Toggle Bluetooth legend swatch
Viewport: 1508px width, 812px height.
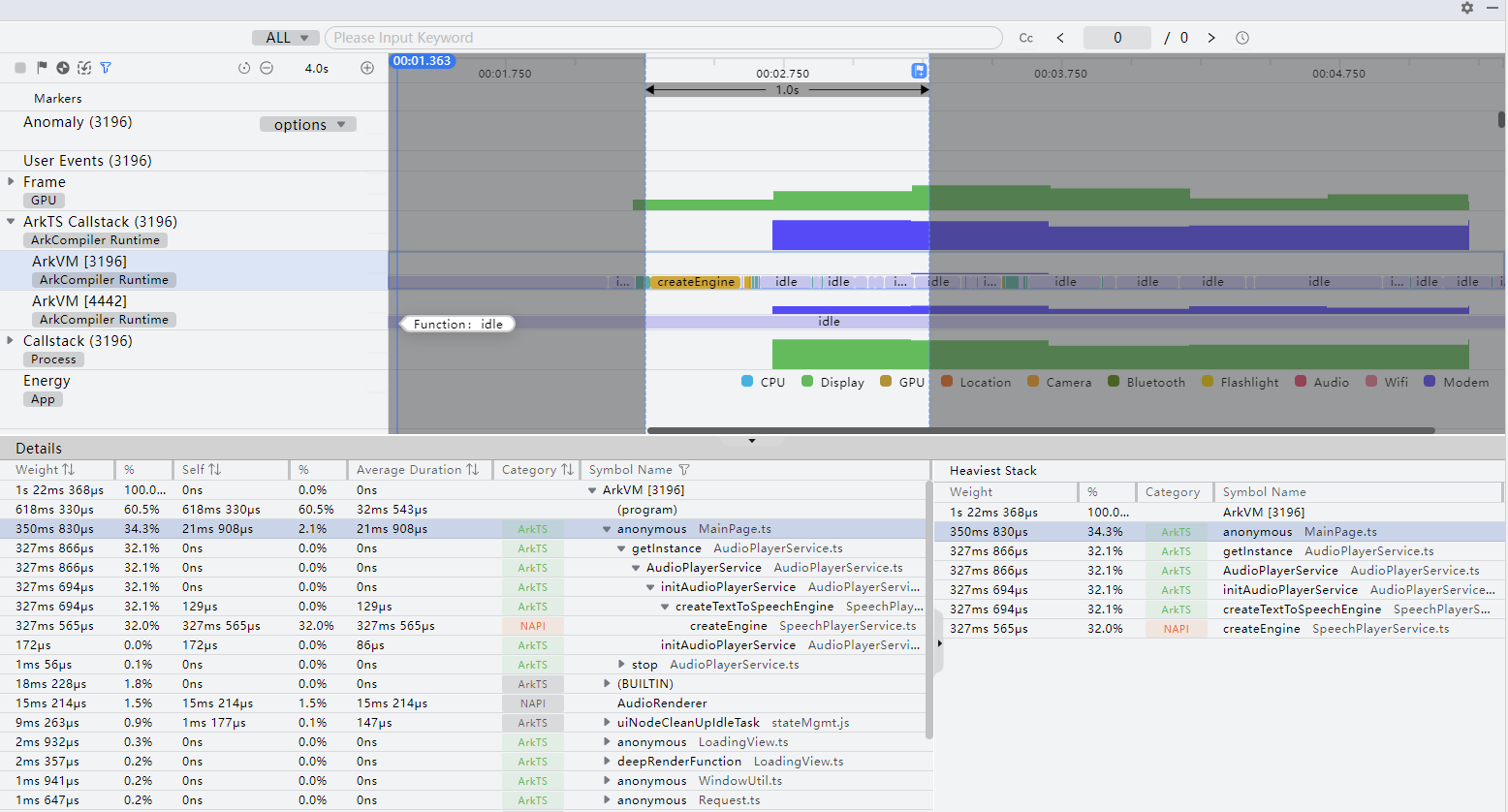[x=1114, y=381]
